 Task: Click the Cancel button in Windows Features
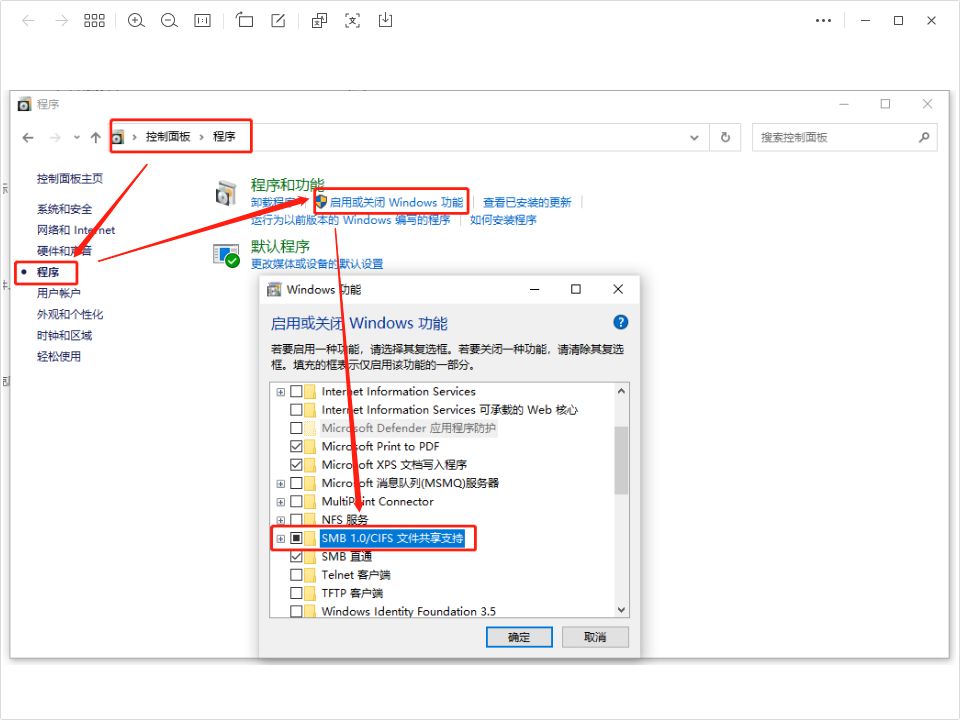pos(595,637)
